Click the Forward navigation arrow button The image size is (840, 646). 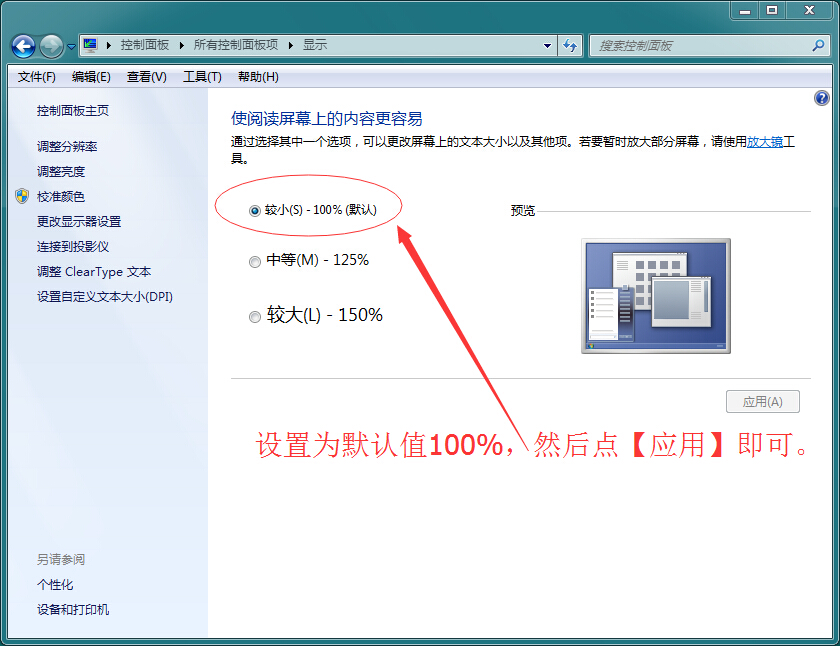(x=51, y=46)
